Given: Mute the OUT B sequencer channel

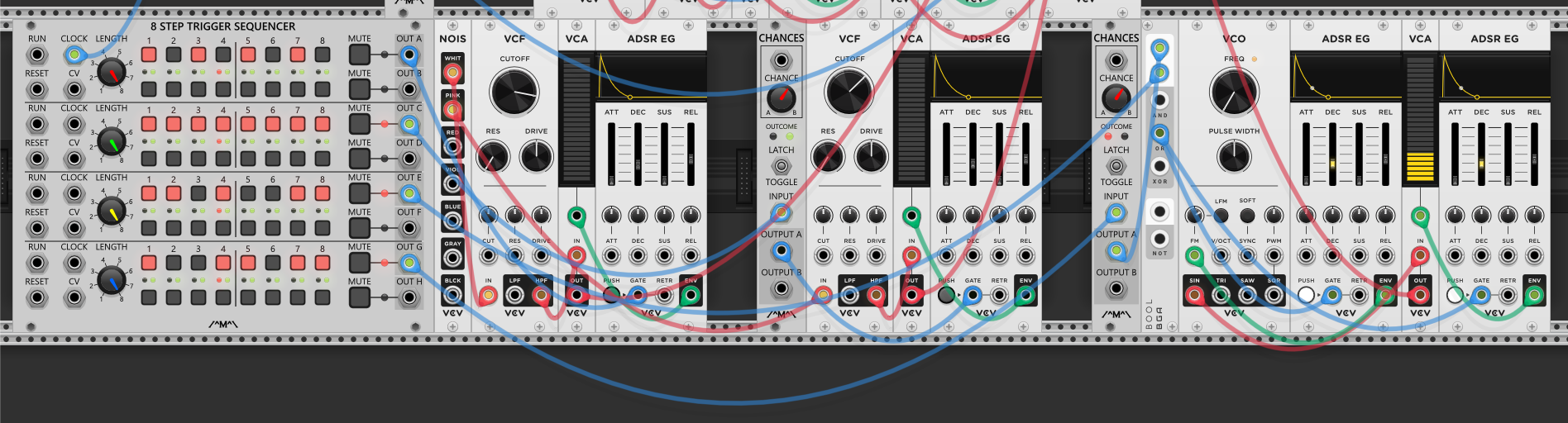Looking at the screenshot, I should 359,89.
